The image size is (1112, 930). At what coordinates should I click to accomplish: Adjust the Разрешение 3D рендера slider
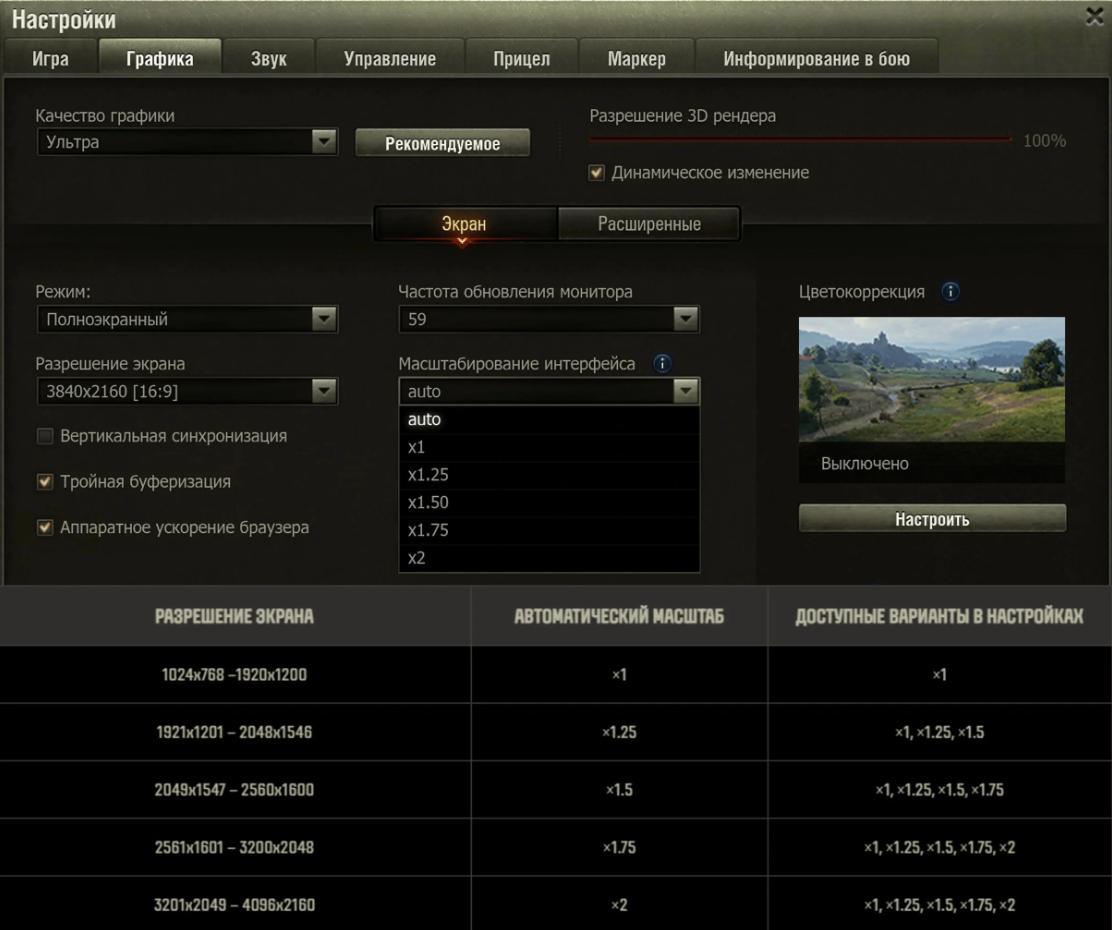(x=801, y=140)
